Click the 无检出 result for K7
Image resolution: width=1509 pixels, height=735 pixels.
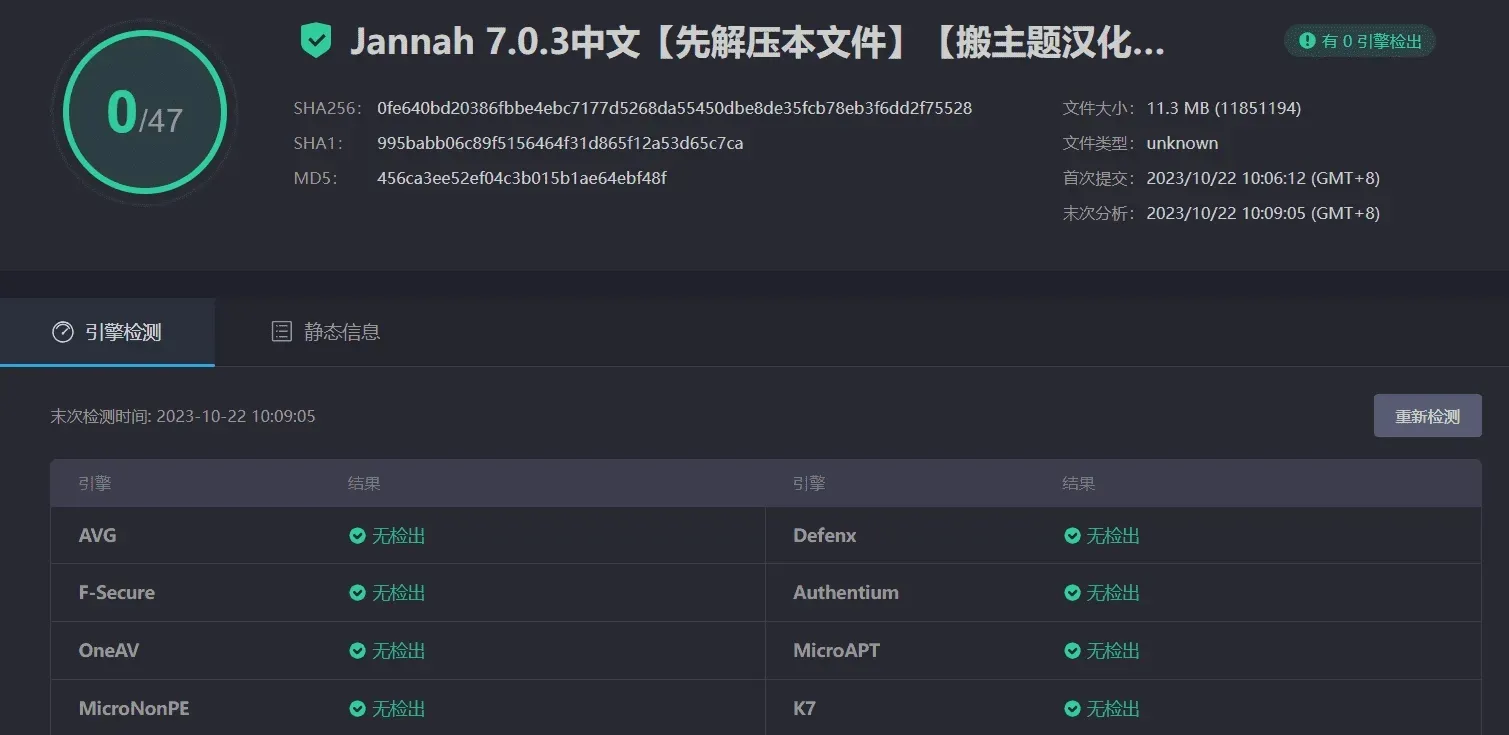1113,709
